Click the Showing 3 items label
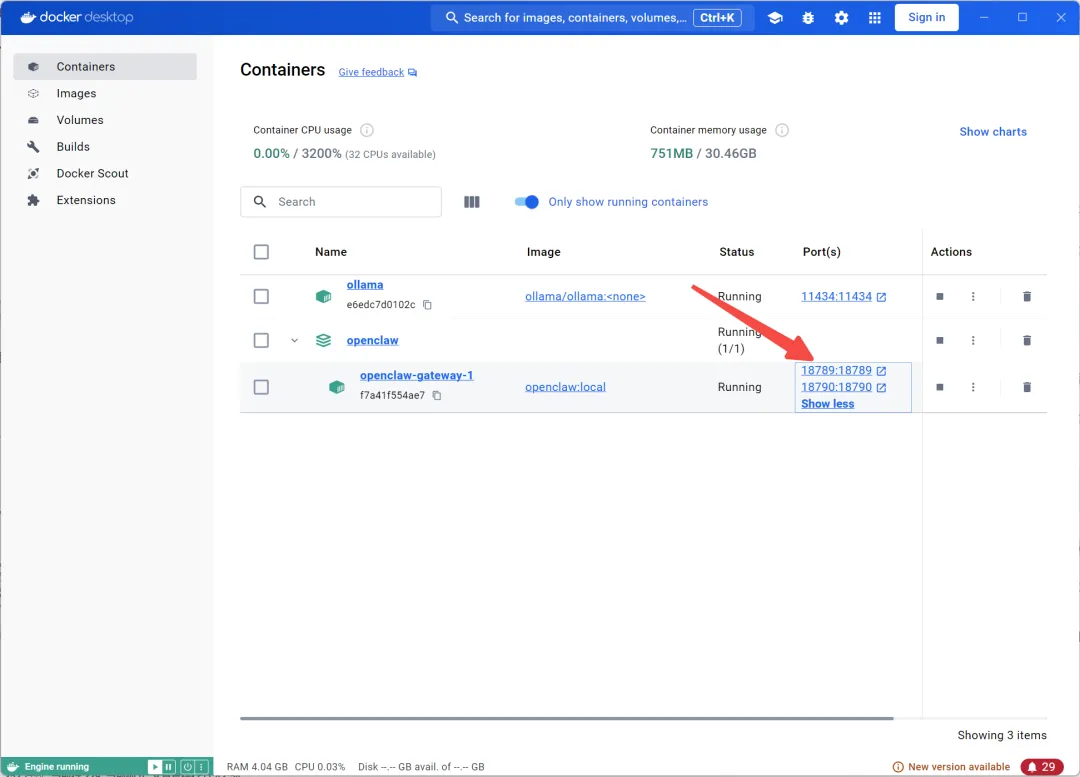 tap(1001, 735)
